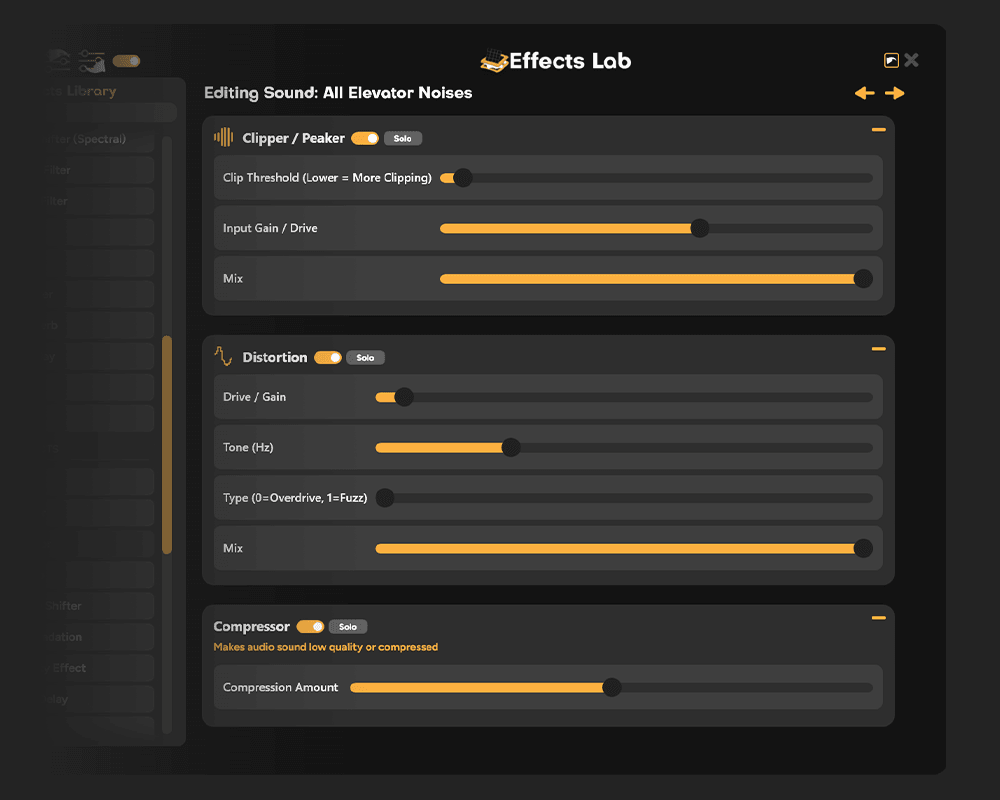1000x800 pixels.
Task: Toggle the faded switch beside the sliders icon
Action: click(126, 61)
